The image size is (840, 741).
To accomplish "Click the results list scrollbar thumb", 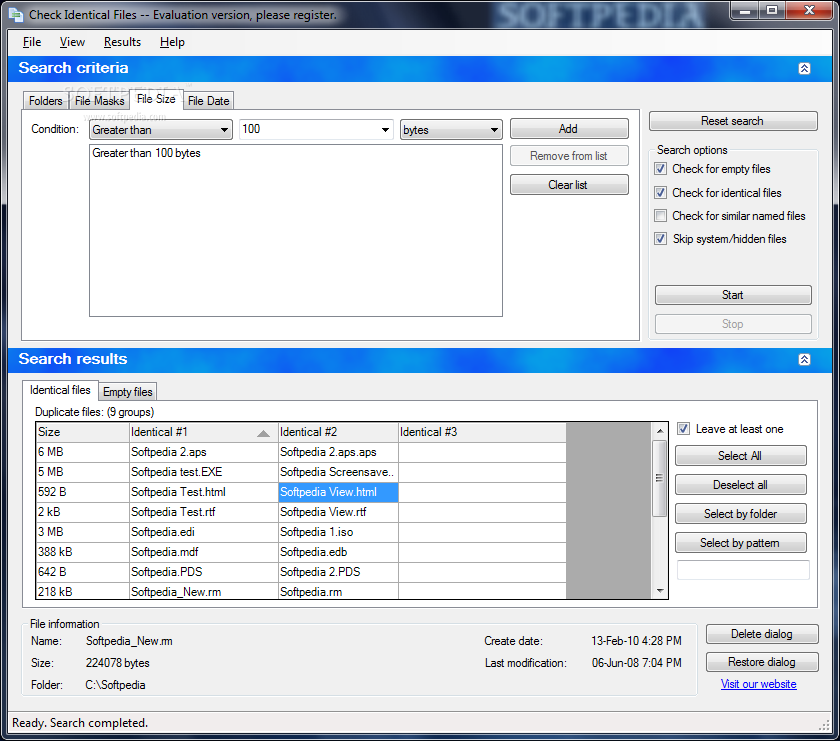I will (x=659, y=478).
